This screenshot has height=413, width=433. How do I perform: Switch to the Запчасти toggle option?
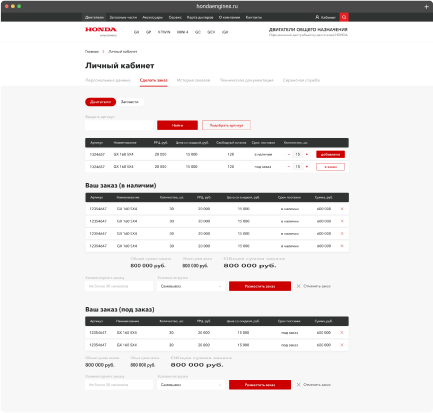click(x=129, y=102)
